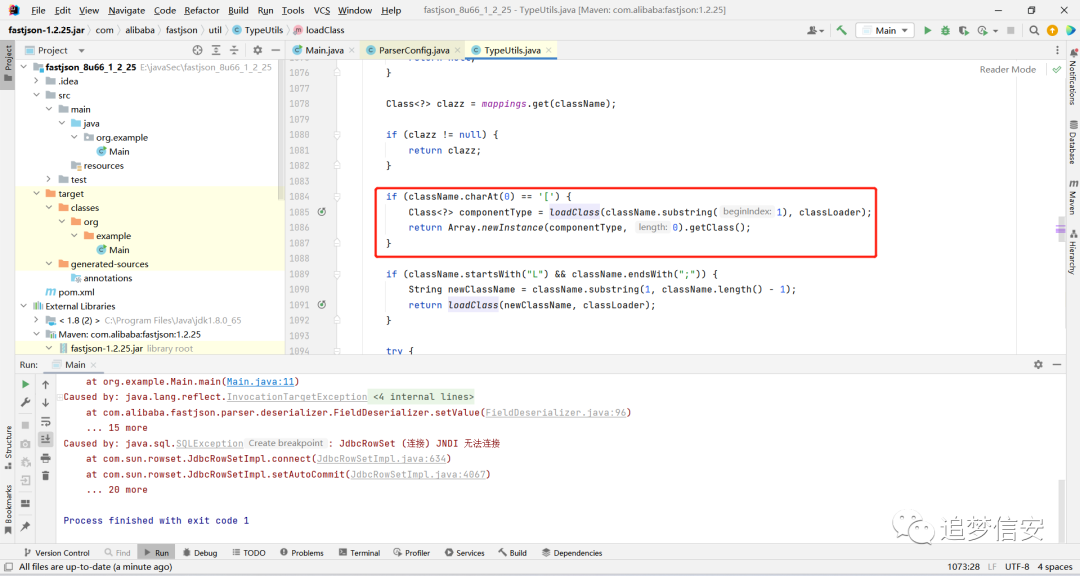Click the 1073:28 caret position in status bar
The width and height of the screenshot is (1080, 576).
pyautogui.click(x=963, y=566)
